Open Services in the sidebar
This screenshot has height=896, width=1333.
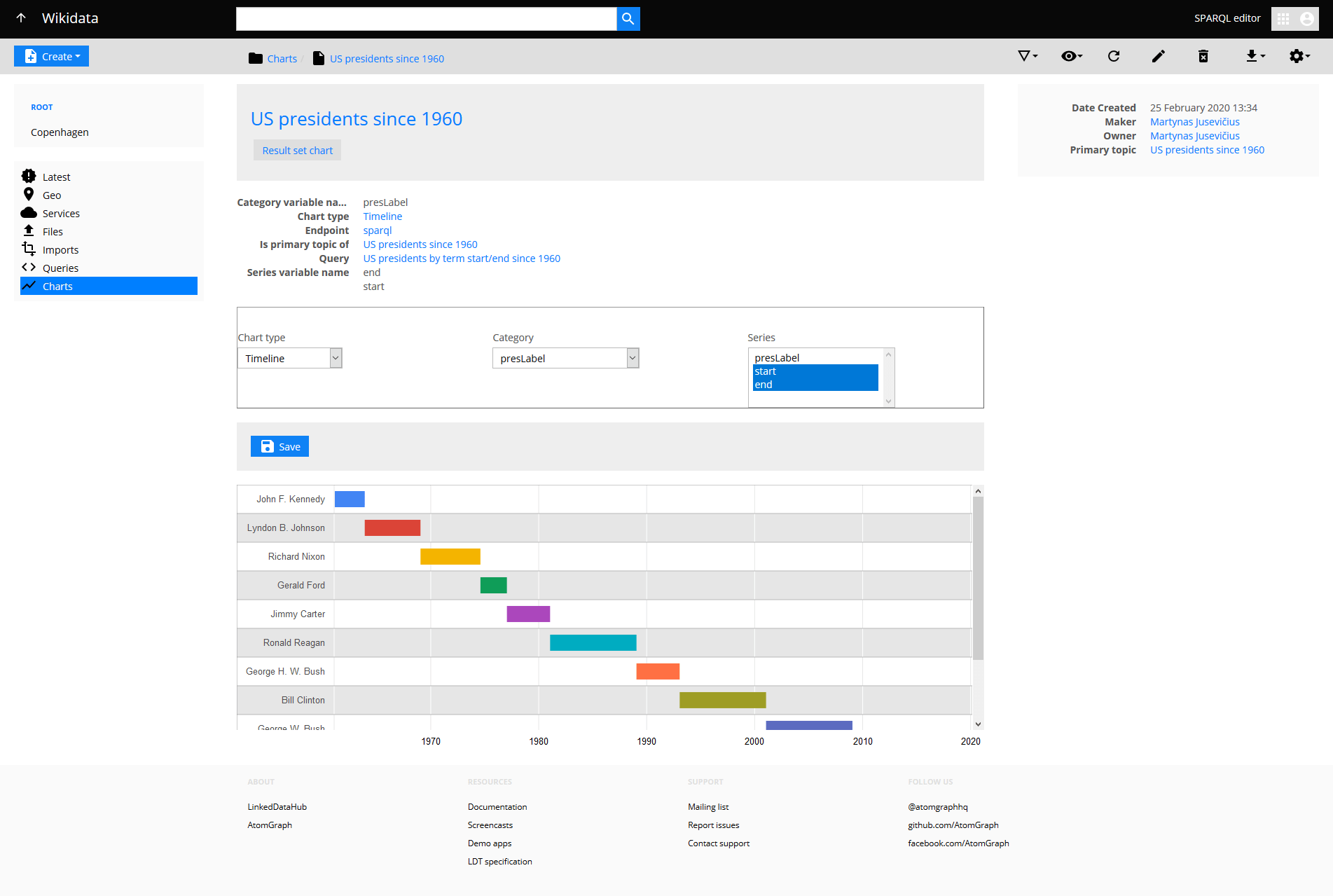coord(61,214)
